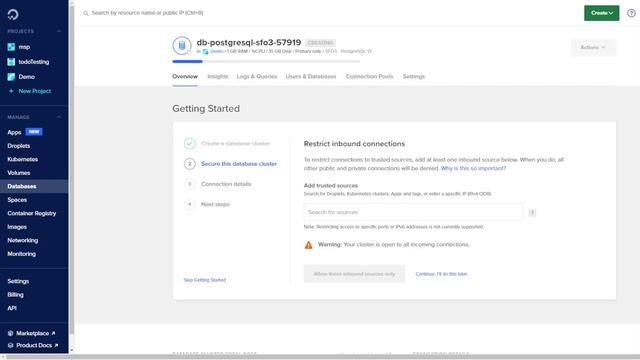640x360 pixels.
Task: Open the Logs & Queries tab
Action: (x=257, y=76)
